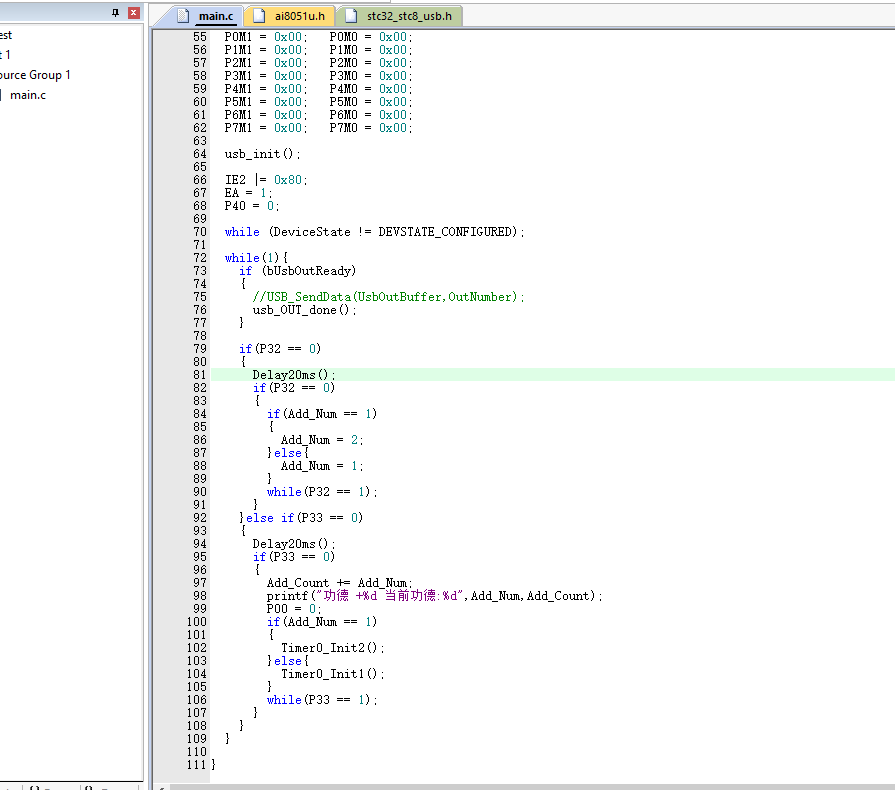This screenshot has width=895, height=790.
Task: Click the printf statement on line 98
Action: pyautogui.click(x=434, y=596)
